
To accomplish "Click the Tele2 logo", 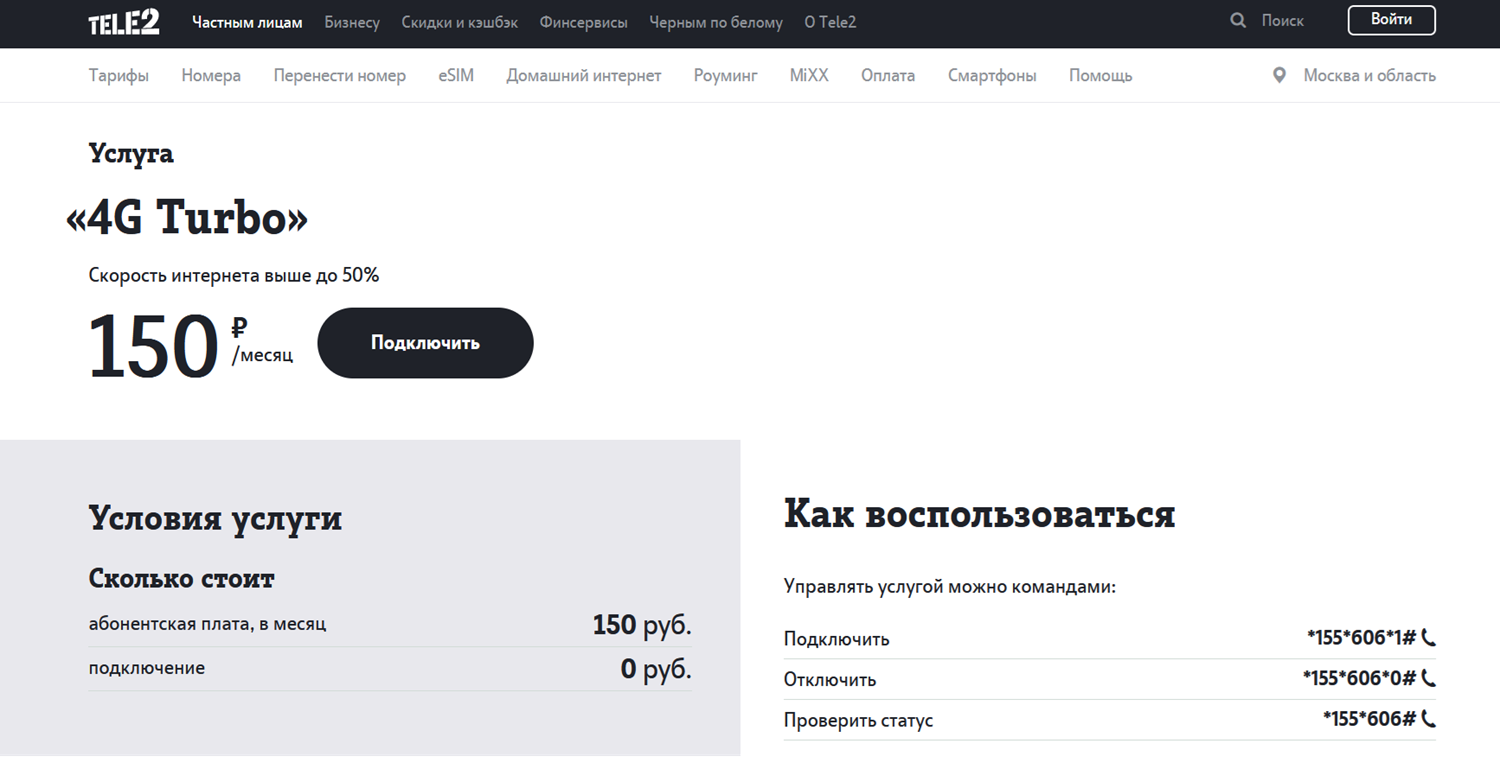I will (124, 22).
